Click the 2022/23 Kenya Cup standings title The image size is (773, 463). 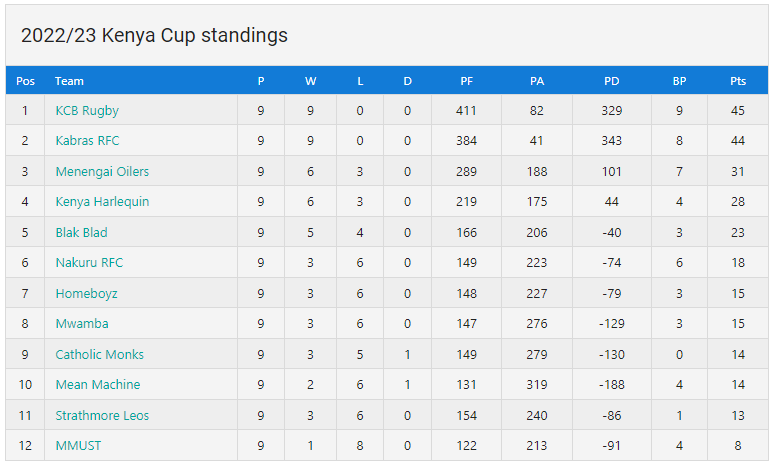(x=154, y=36)
